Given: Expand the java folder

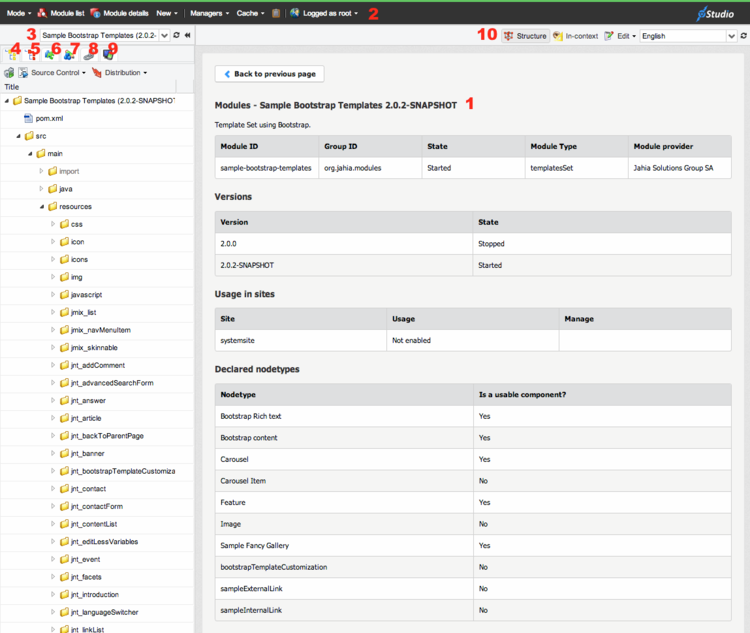Looking at the screenshot, I should pyautogui.click(x=41, y=189).
